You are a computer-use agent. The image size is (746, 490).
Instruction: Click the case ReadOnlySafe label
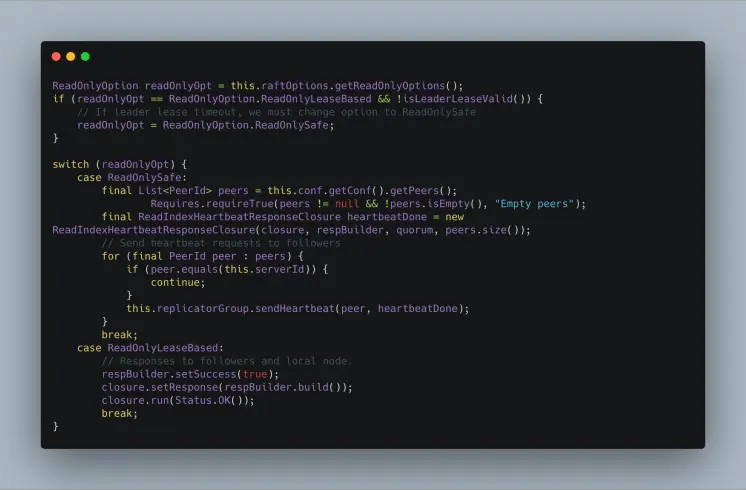point(132,177)
